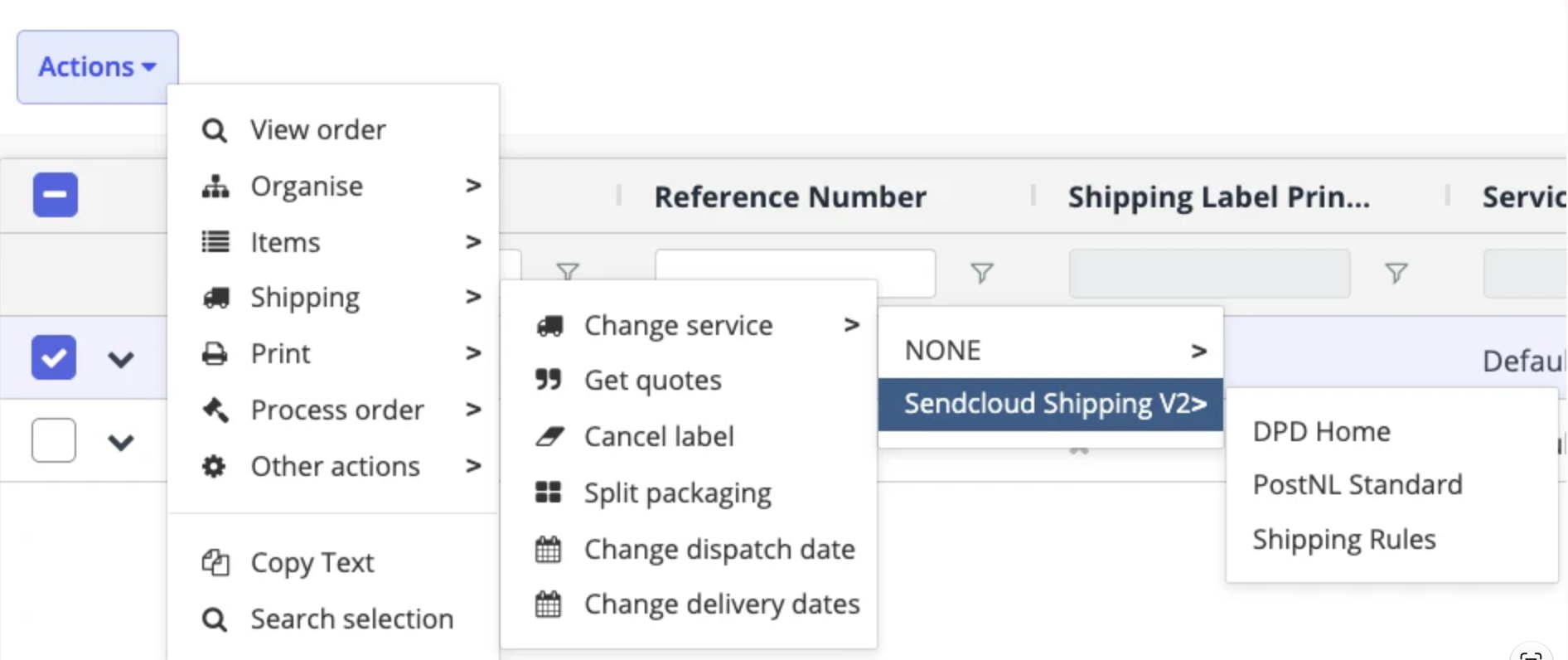
Task: Click Copy Text in the Actions menu
Action: tap(333, 563)
